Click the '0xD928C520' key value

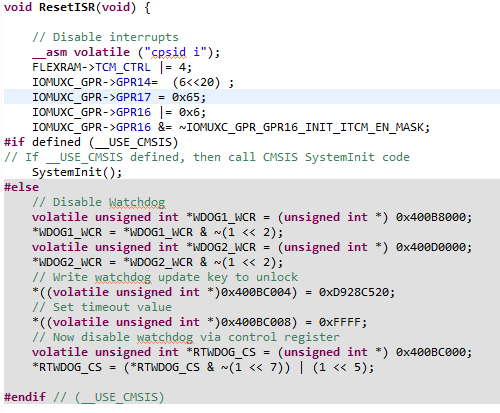coord(354,292)
